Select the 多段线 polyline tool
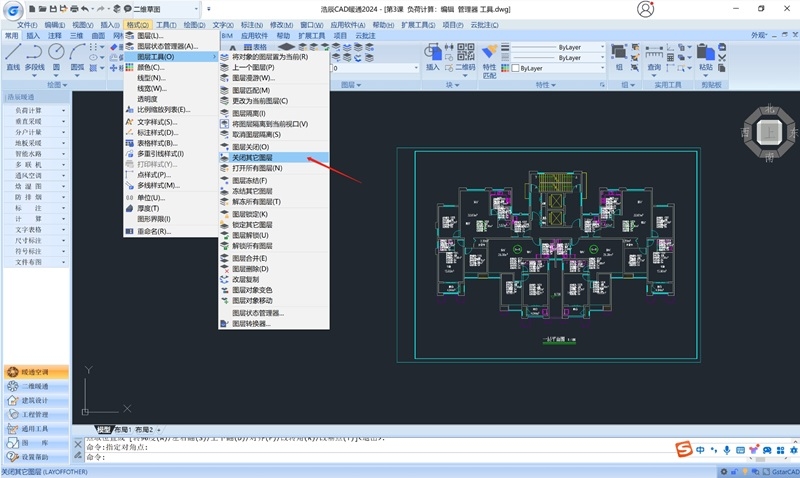Screen dimensions: 800x478 (x=34, y=56)
